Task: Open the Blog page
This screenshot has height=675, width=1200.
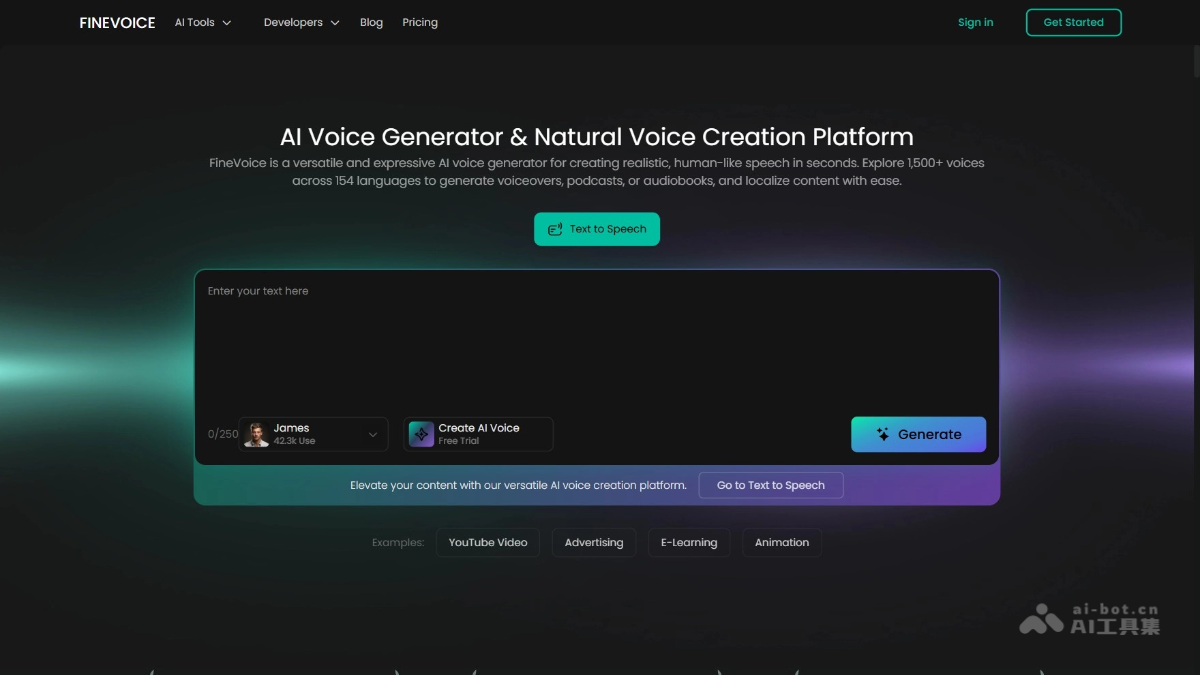Action: pos(371,22)
